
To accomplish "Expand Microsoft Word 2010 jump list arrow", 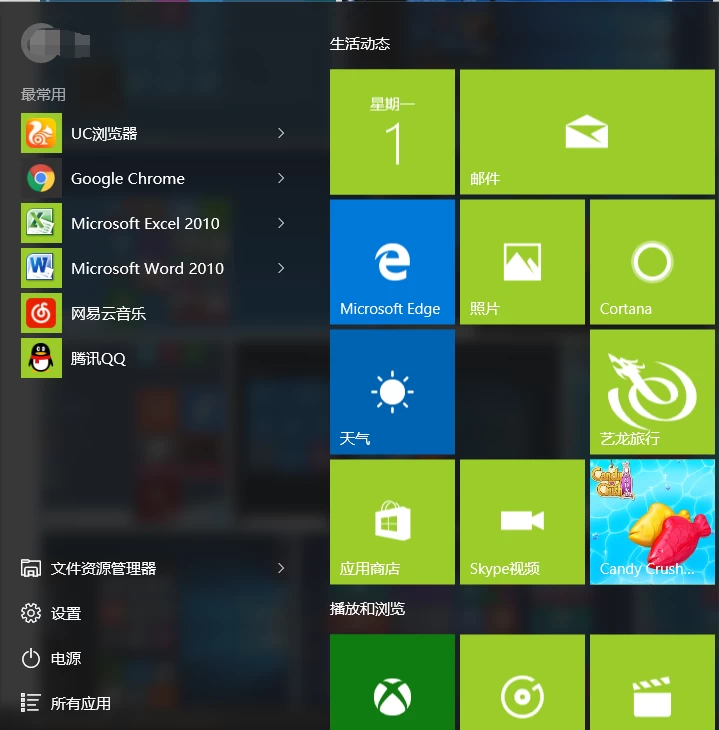I will [x=281, y=268].
